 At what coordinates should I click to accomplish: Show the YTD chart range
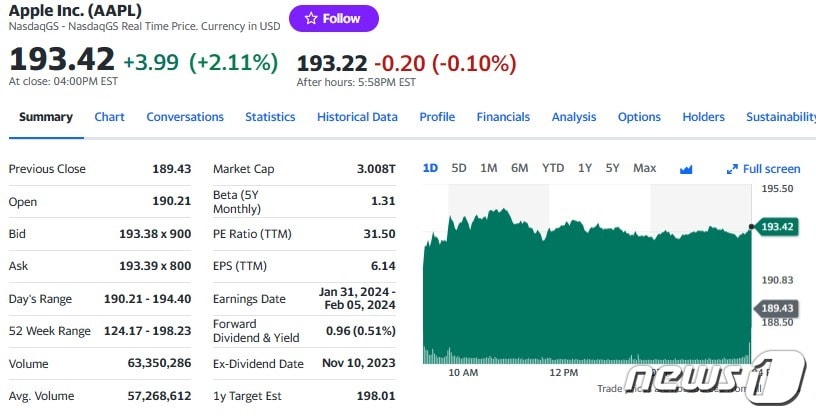tap(553, 168)
